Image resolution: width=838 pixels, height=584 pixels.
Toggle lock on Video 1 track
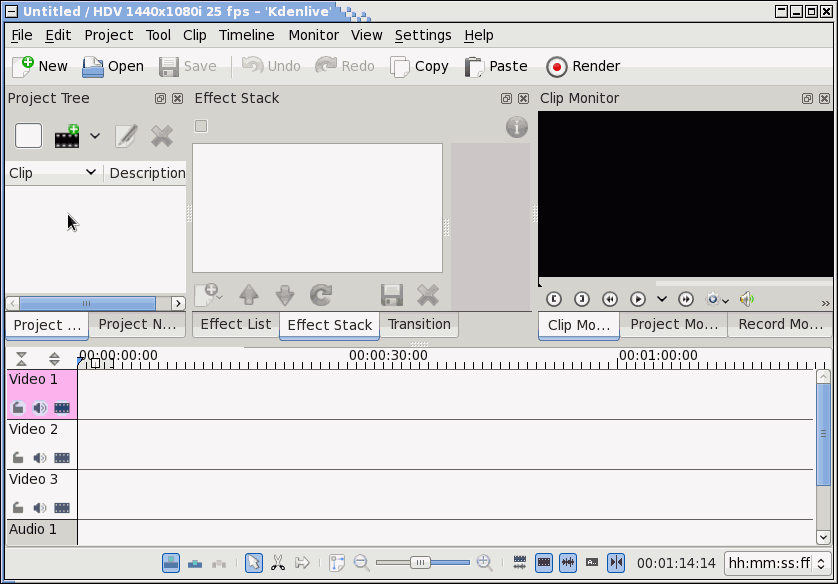(x=18, y=408)
